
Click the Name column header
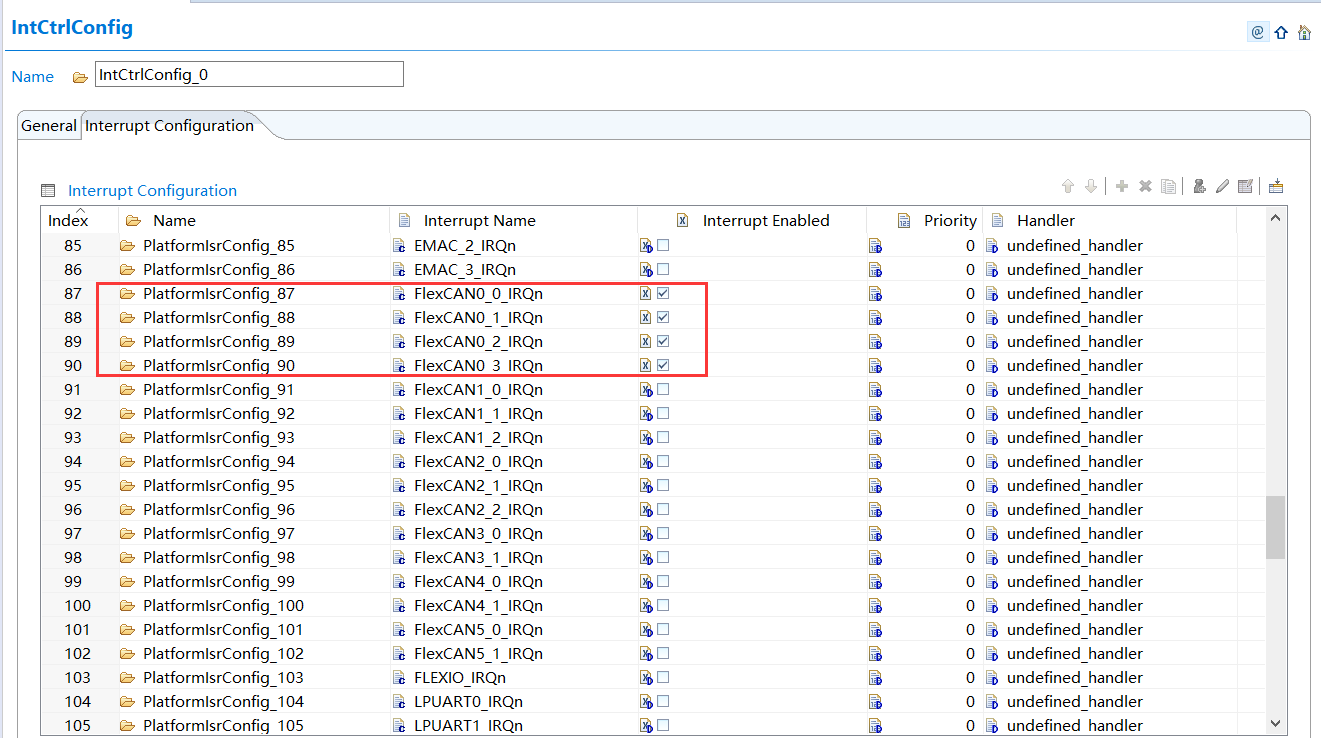(254, 220)
